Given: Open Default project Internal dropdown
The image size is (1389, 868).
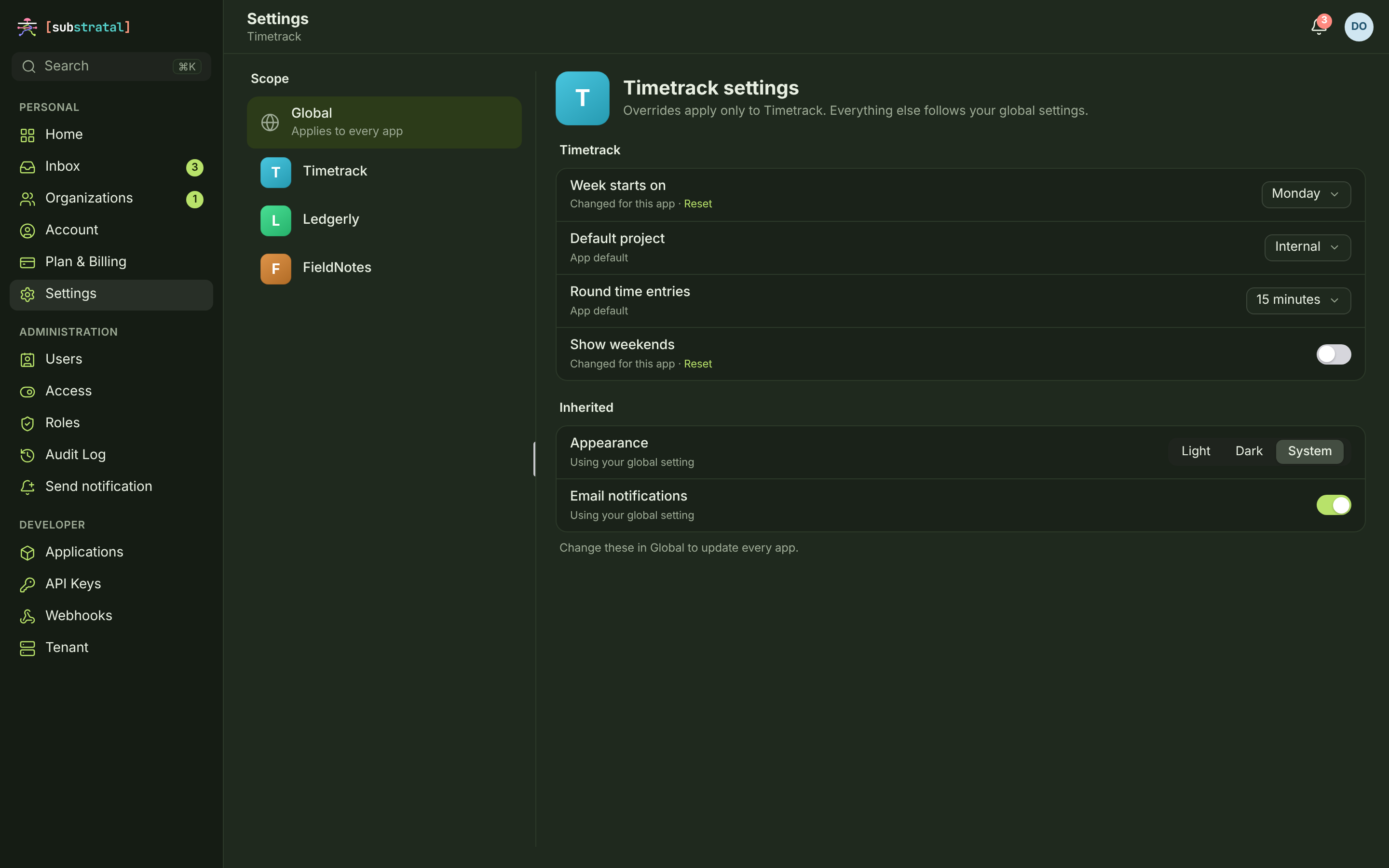Looking at the screenshot, I should pos(1307,247).
